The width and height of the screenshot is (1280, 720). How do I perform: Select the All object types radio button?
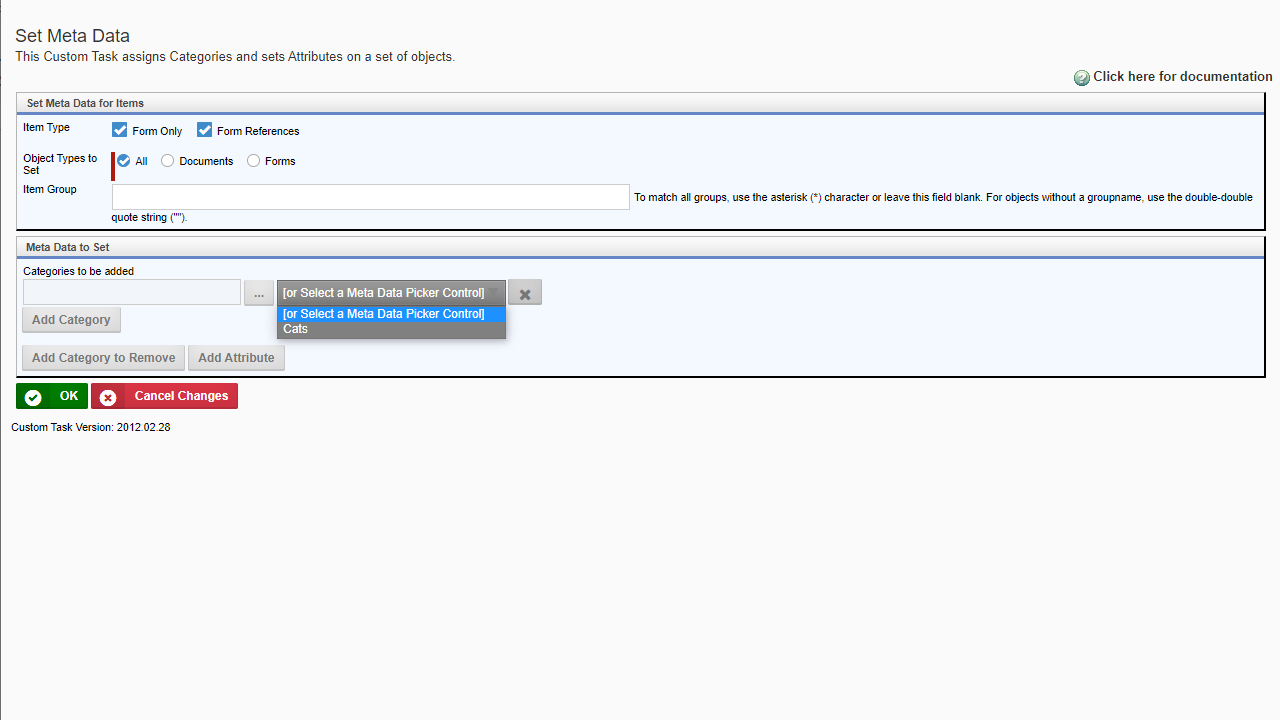click(124, 160)
